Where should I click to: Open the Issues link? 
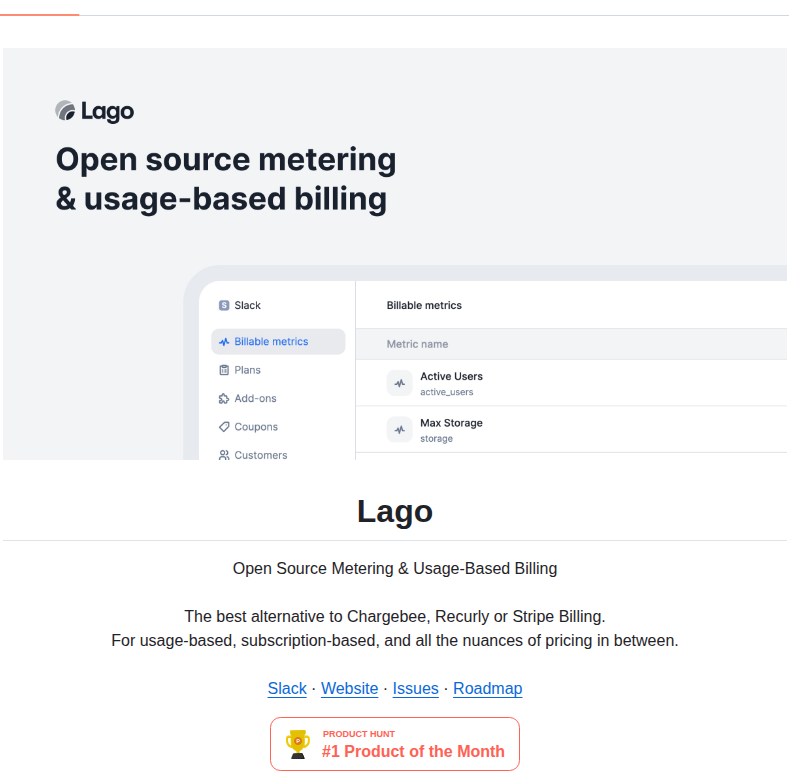(x=415, y=688)
